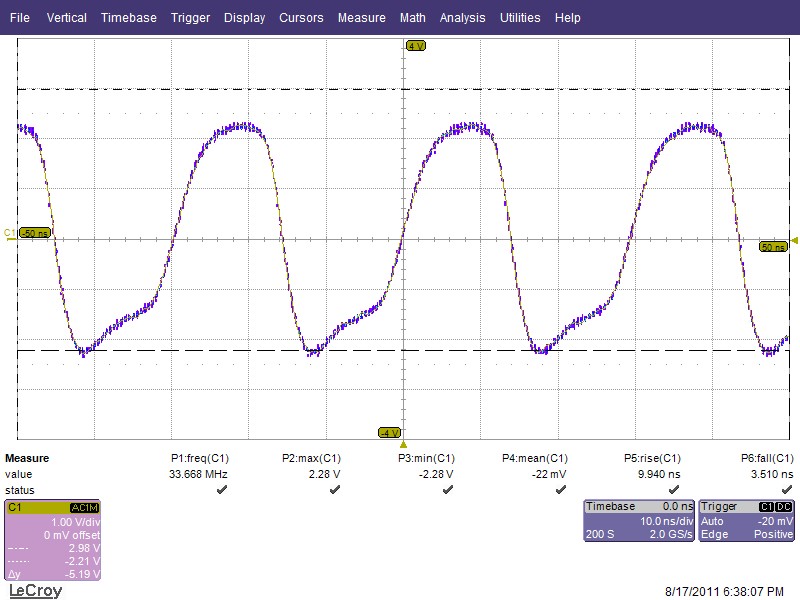Open the Vertical menu

pyautogui.click(x=66, y=18)
